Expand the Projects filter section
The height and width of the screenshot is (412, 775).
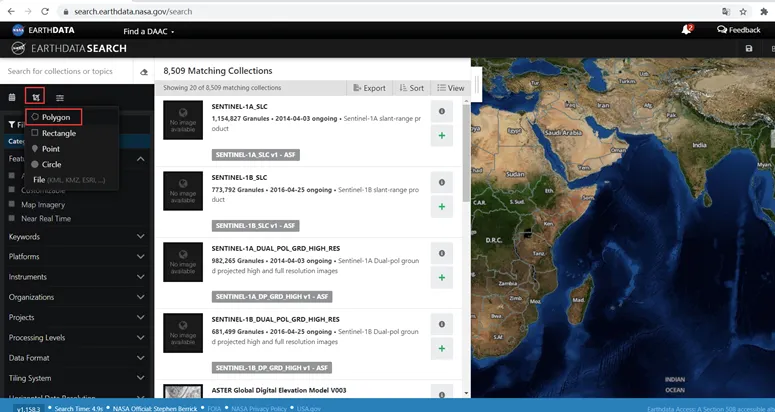tap(77, 317)
